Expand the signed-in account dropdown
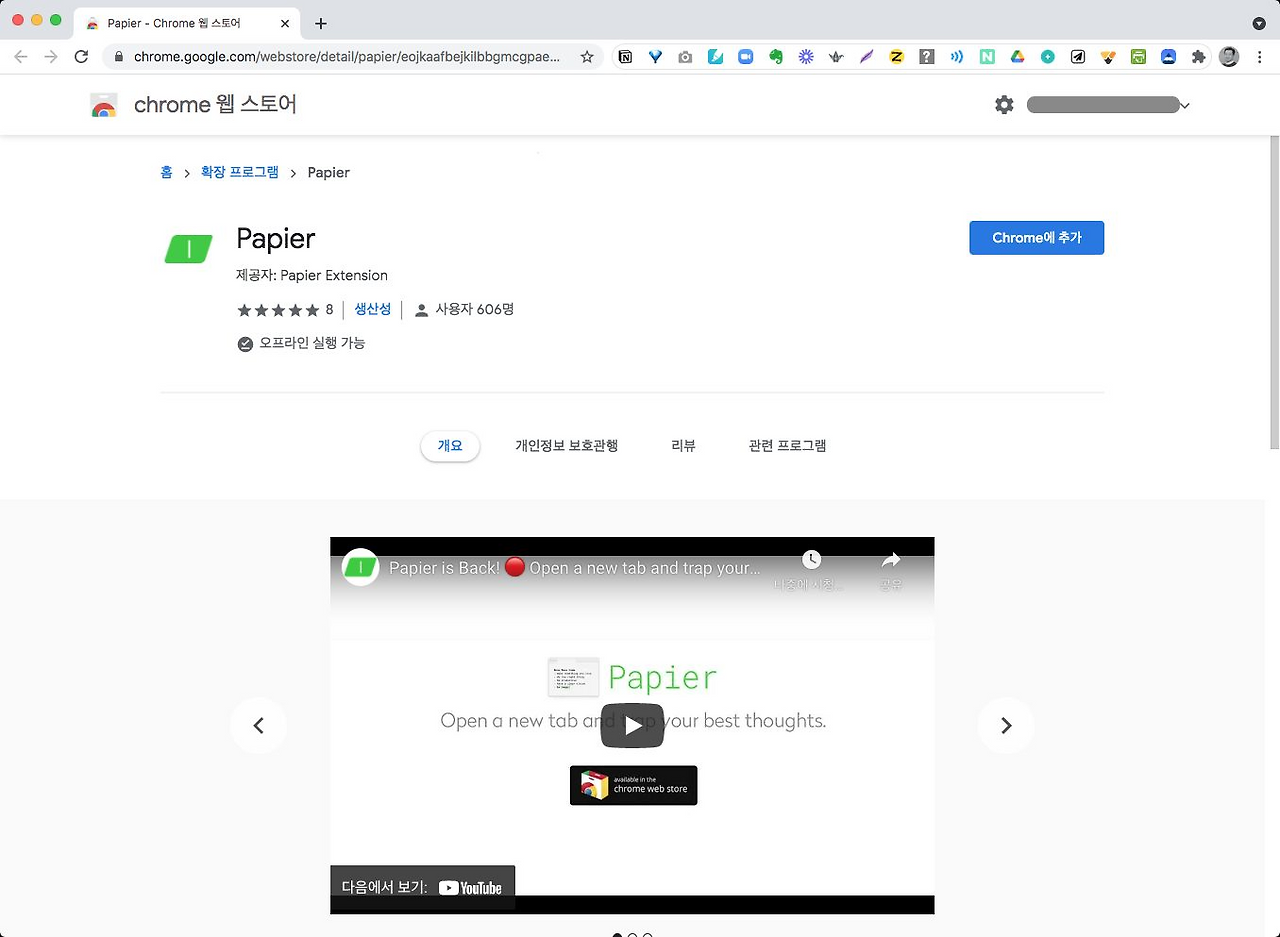Screen dimensions: 1280x937 pyautogui.click(x=1186, y=105)
